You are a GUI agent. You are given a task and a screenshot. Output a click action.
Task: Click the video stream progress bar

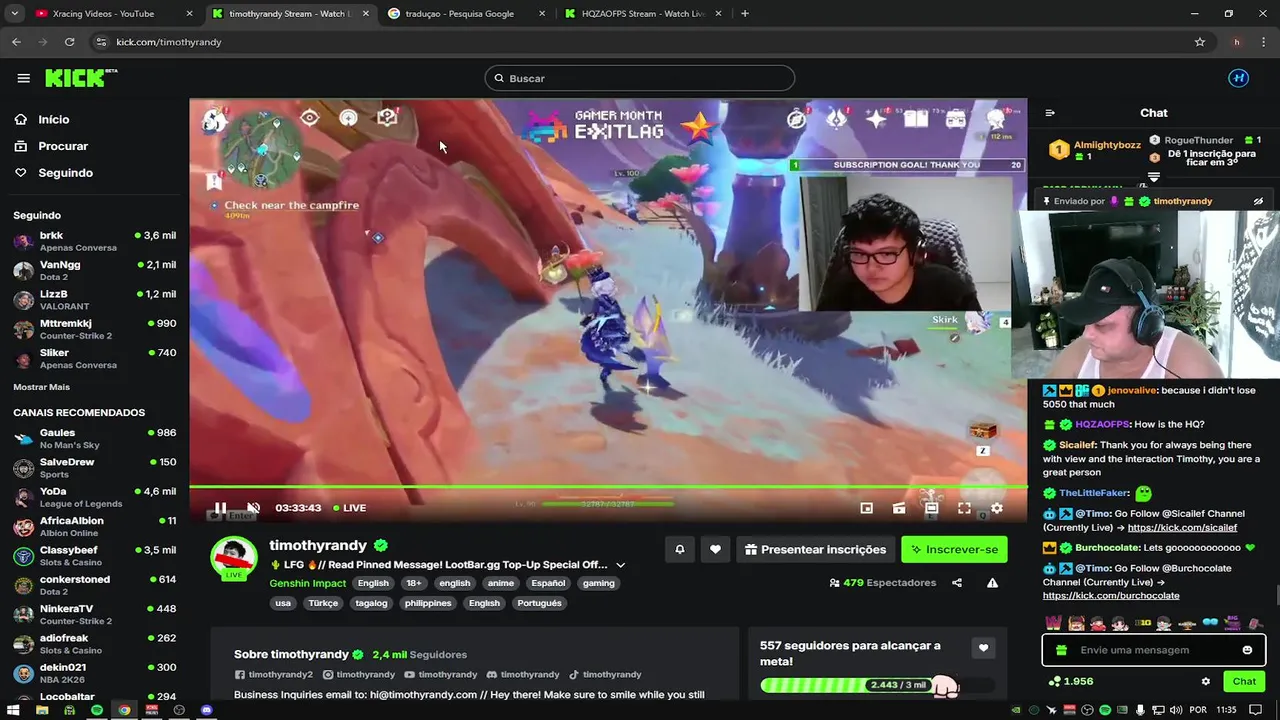pos(608,487)
